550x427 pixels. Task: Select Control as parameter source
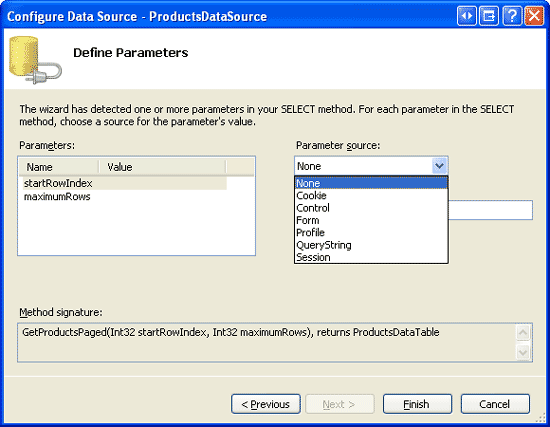[x=371, y=208]
